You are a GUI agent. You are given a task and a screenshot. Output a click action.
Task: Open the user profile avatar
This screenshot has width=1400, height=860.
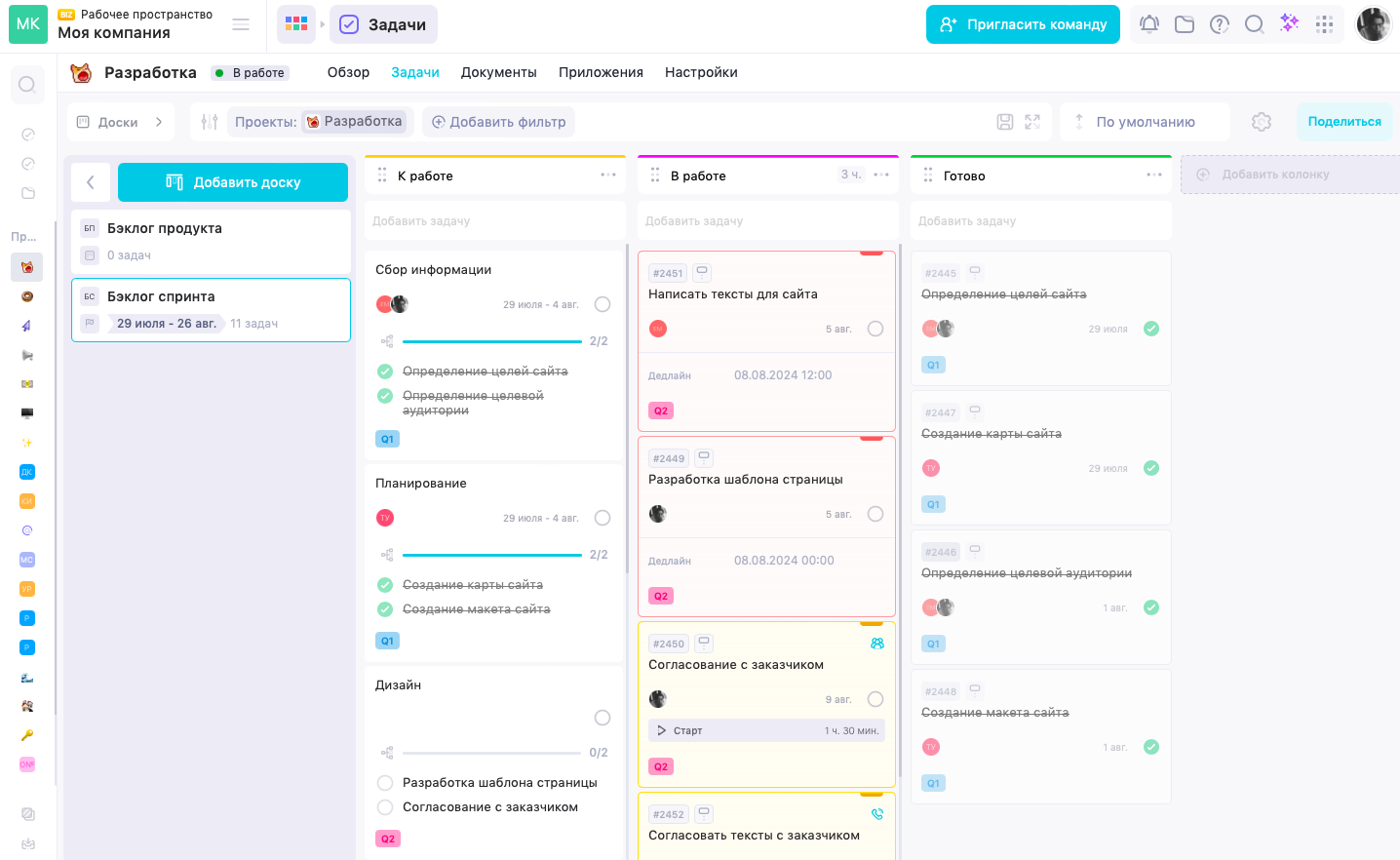click(1374, 24)
